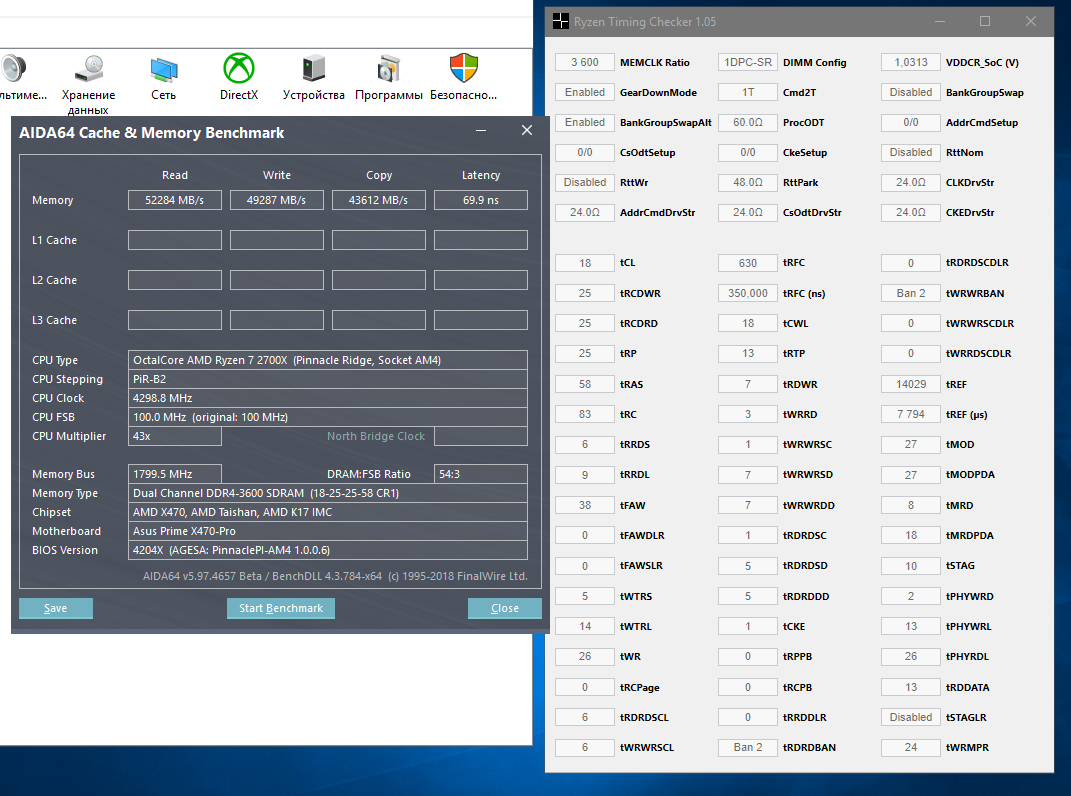Click ProcODT value 60.0Ω
The width and height of the screenshot is (1071, 796).
coord(748,122)
